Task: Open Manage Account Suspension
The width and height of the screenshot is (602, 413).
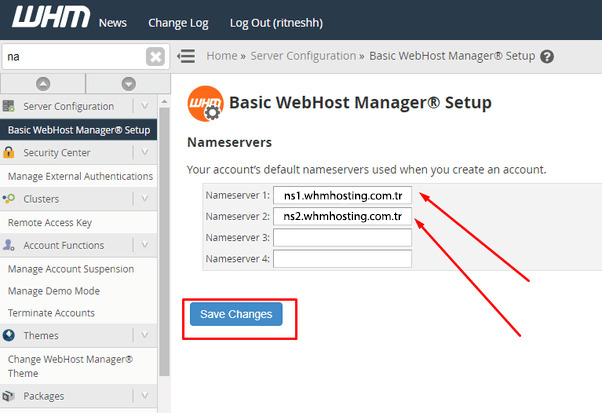Action: (71, 269)
